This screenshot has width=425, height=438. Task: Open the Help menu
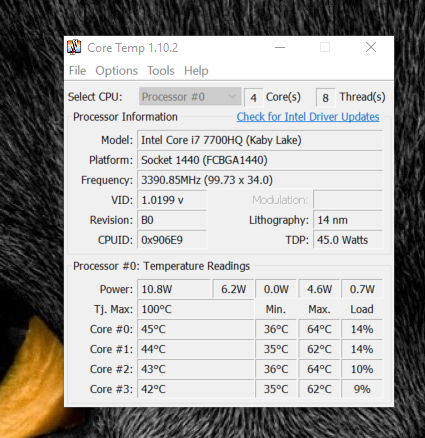coord(196,71)
